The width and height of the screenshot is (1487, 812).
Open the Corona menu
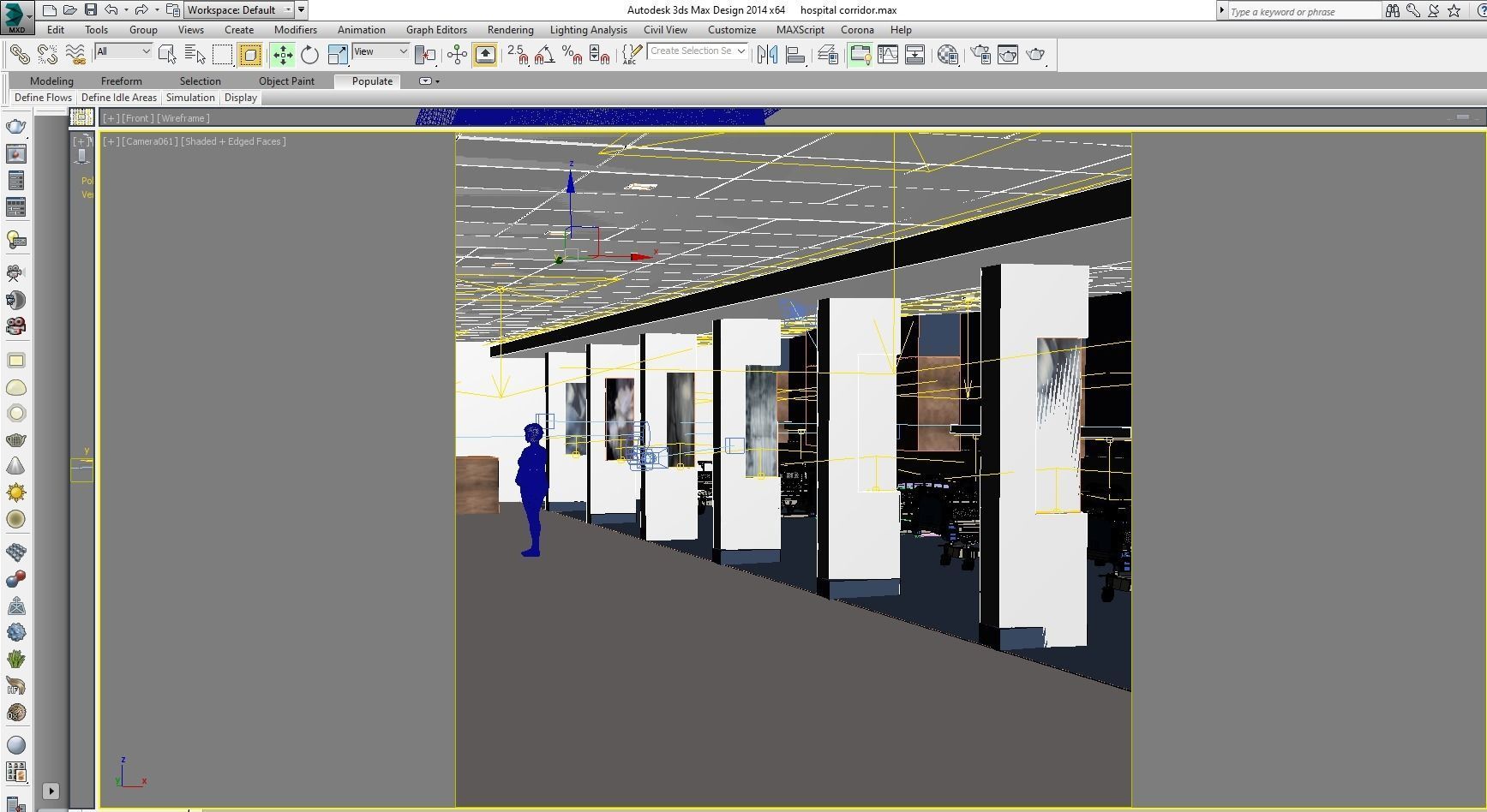[857, 30]
